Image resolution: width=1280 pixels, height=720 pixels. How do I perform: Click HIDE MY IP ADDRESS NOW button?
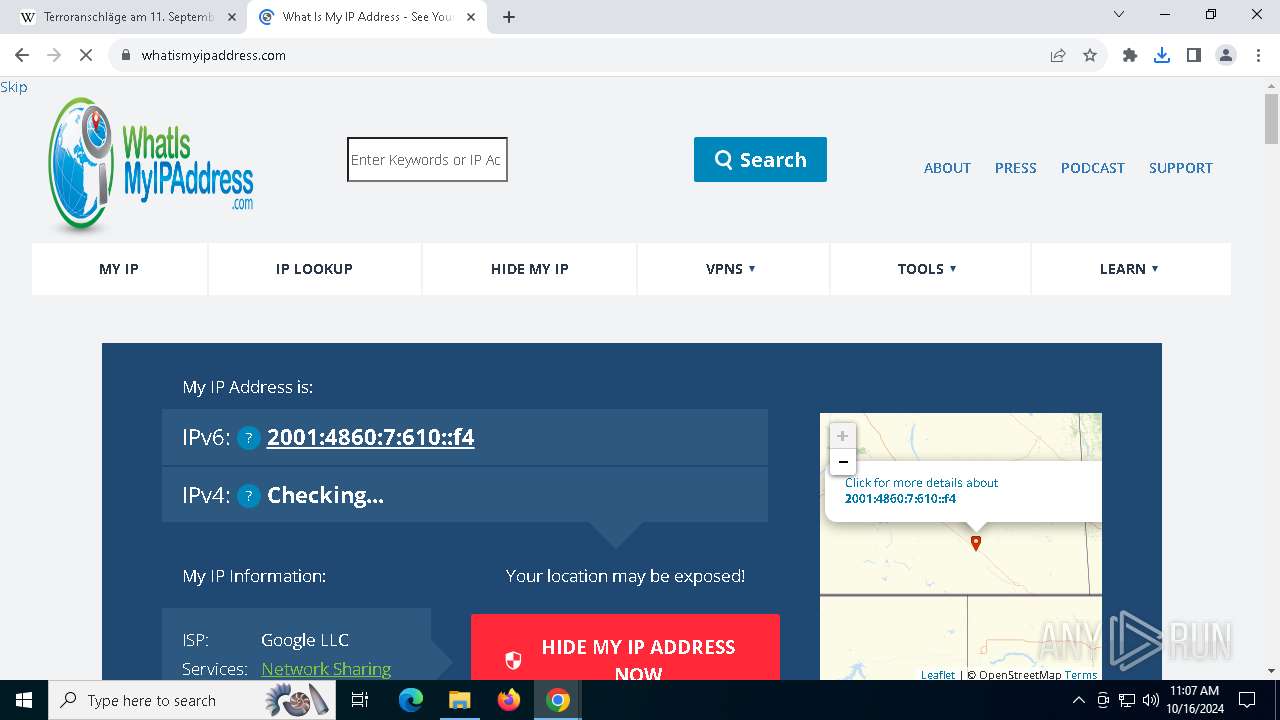[x=625, y=648]
